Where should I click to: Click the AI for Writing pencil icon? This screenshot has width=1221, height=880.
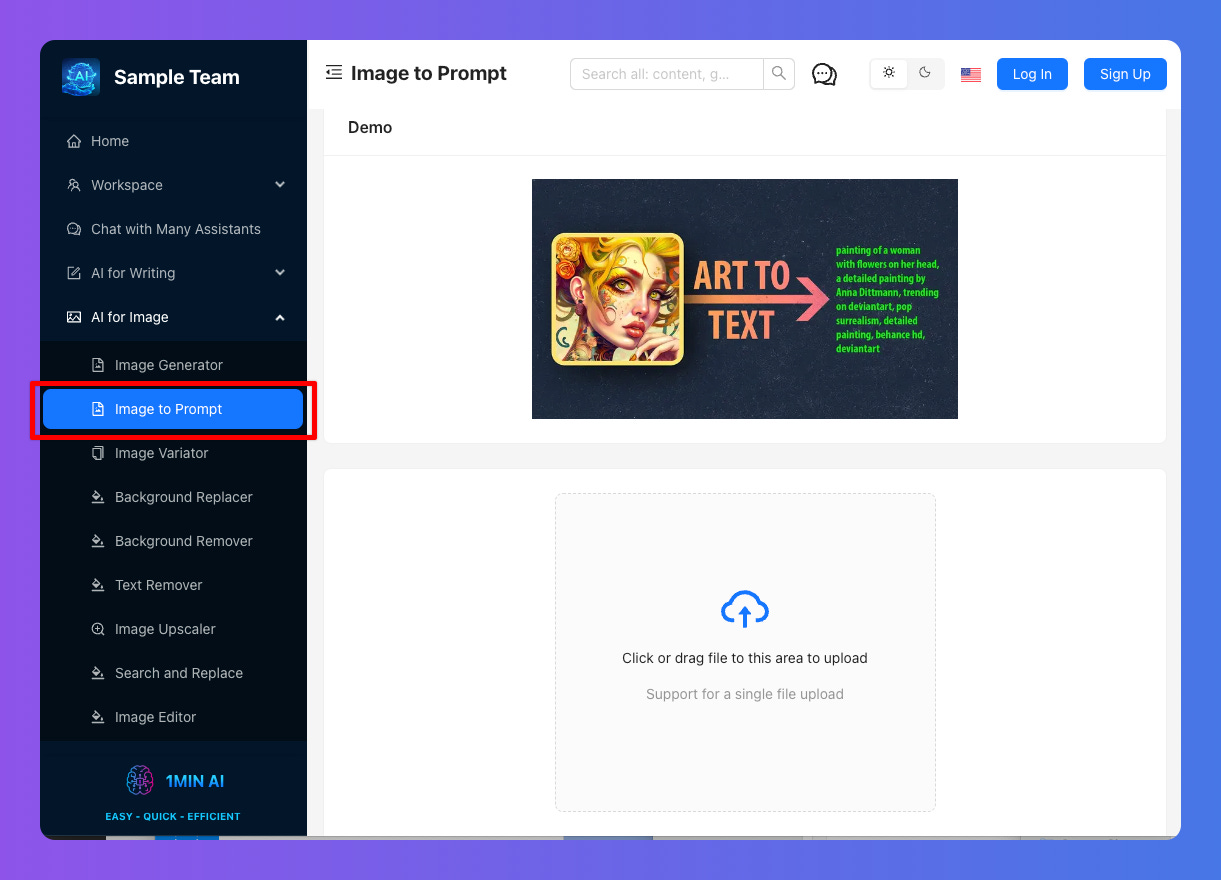[x=74, y=273]
